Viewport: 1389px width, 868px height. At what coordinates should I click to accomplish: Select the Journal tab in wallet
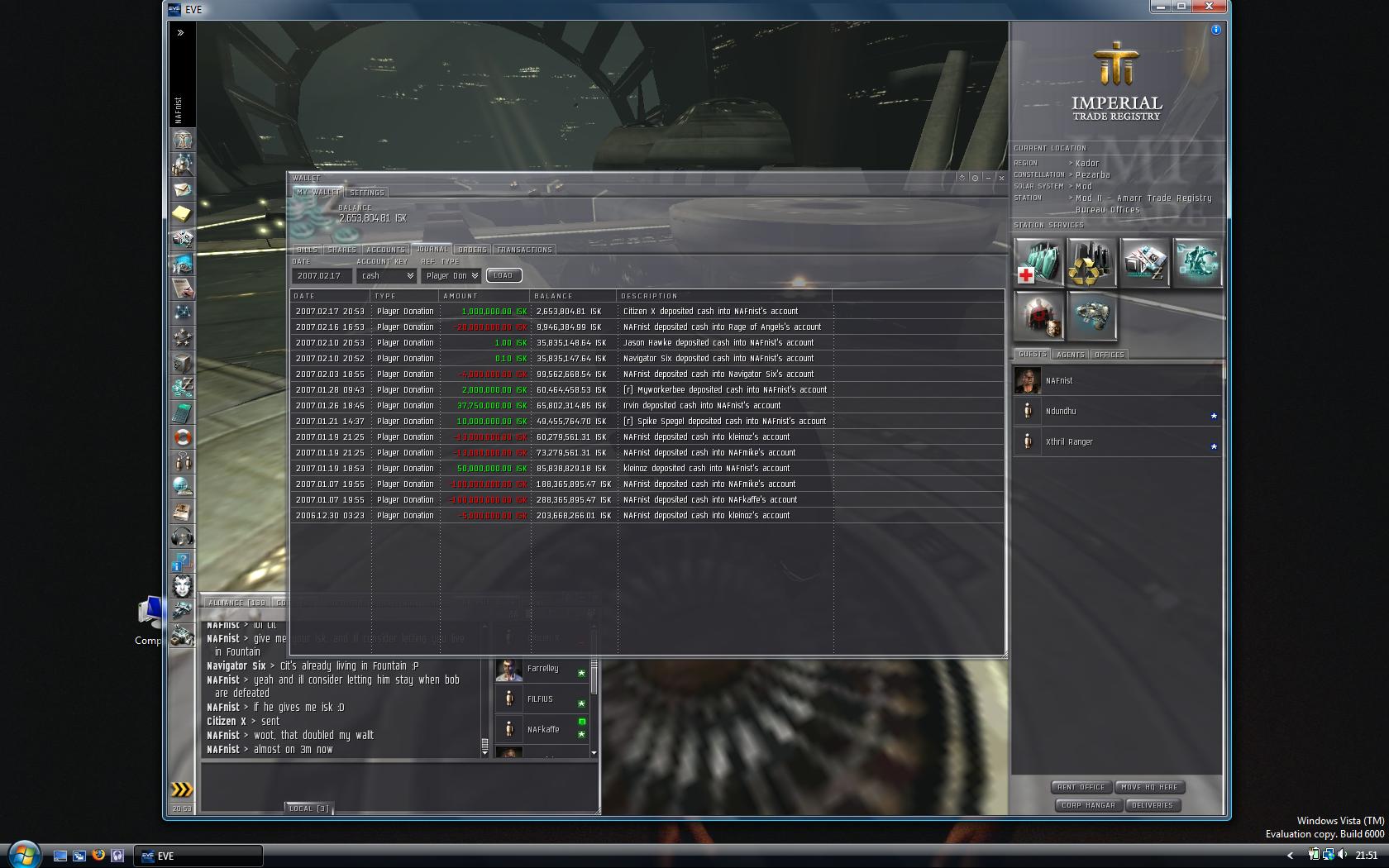pos(432,249)
